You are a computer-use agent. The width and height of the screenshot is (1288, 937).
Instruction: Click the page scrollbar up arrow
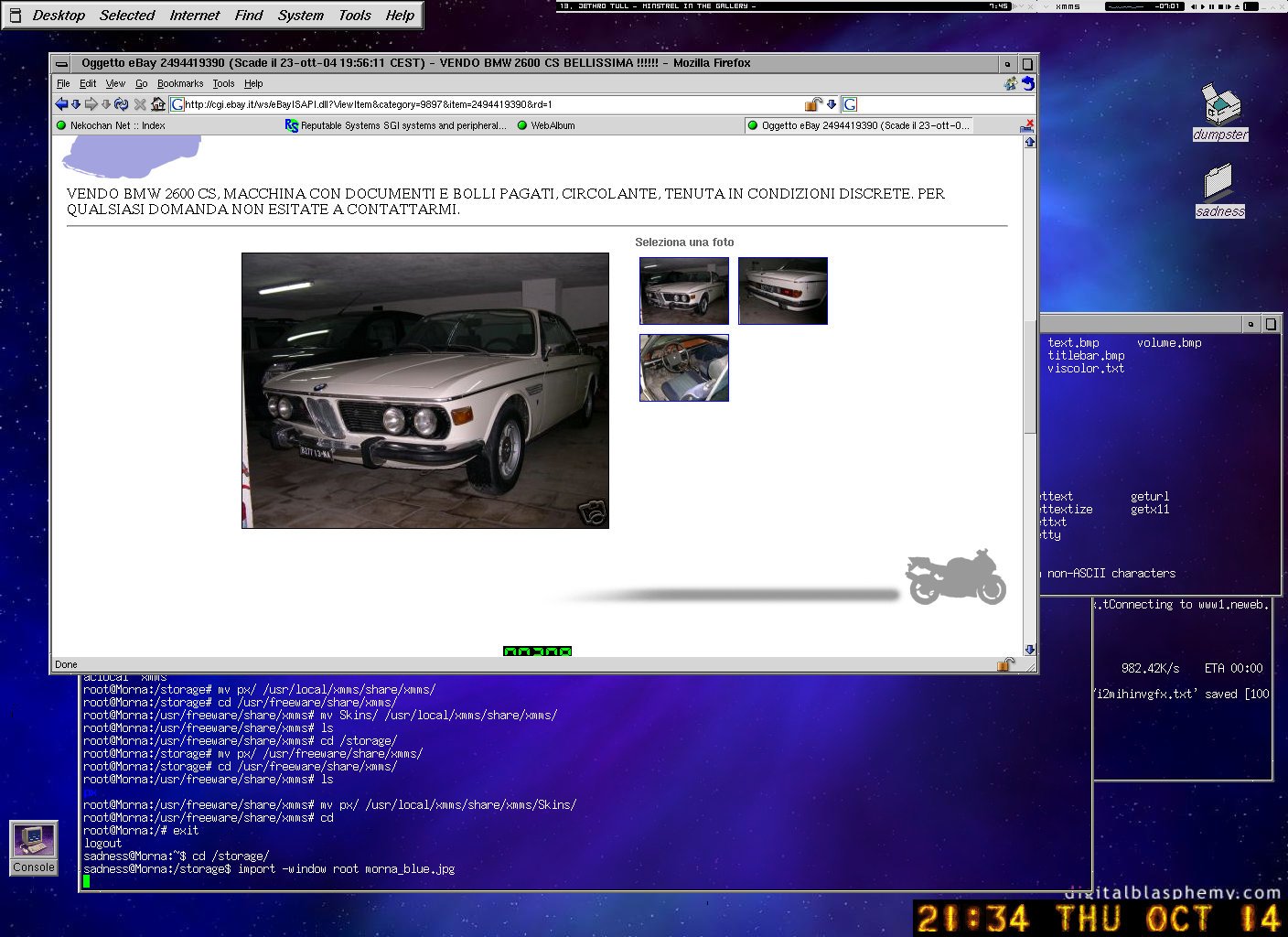(x=1030, y=142)
